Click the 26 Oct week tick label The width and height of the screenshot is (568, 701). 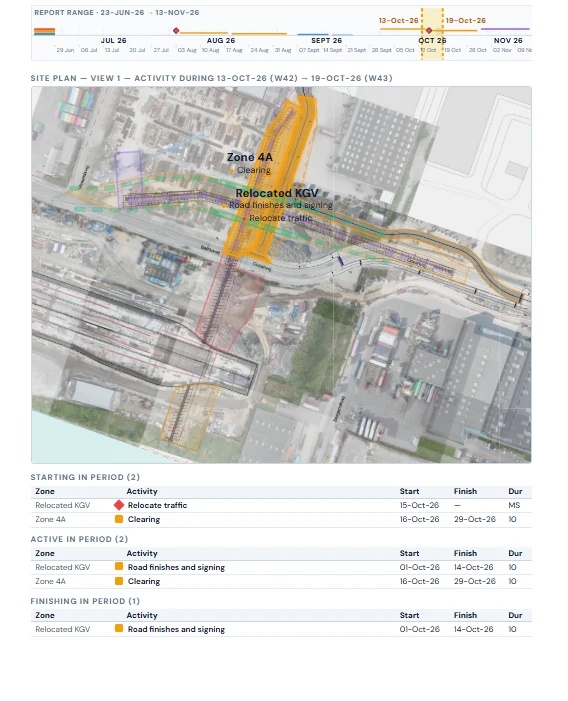click(477, 50)
